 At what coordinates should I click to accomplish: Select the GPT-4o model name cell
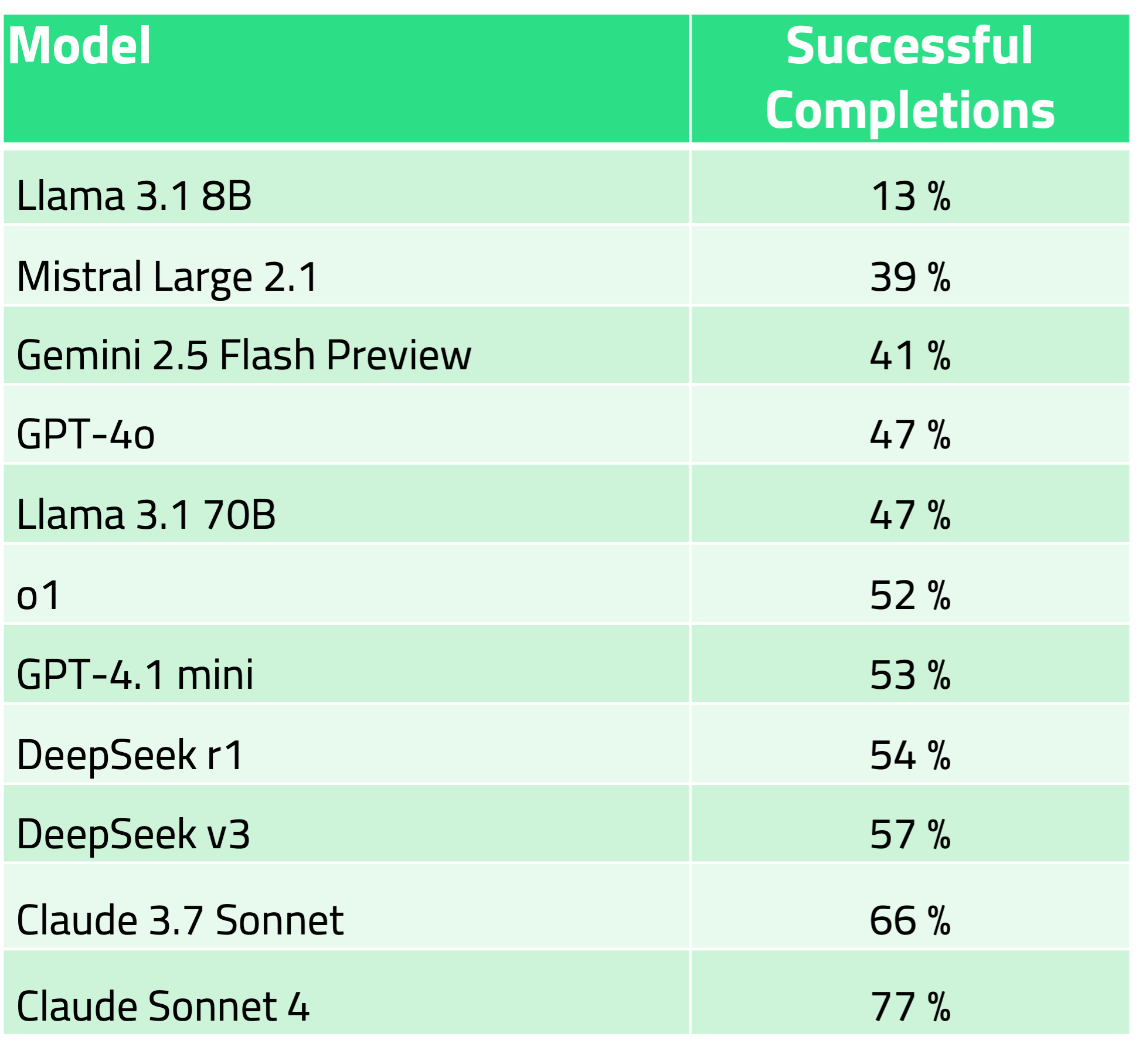[x=86, y=434]
